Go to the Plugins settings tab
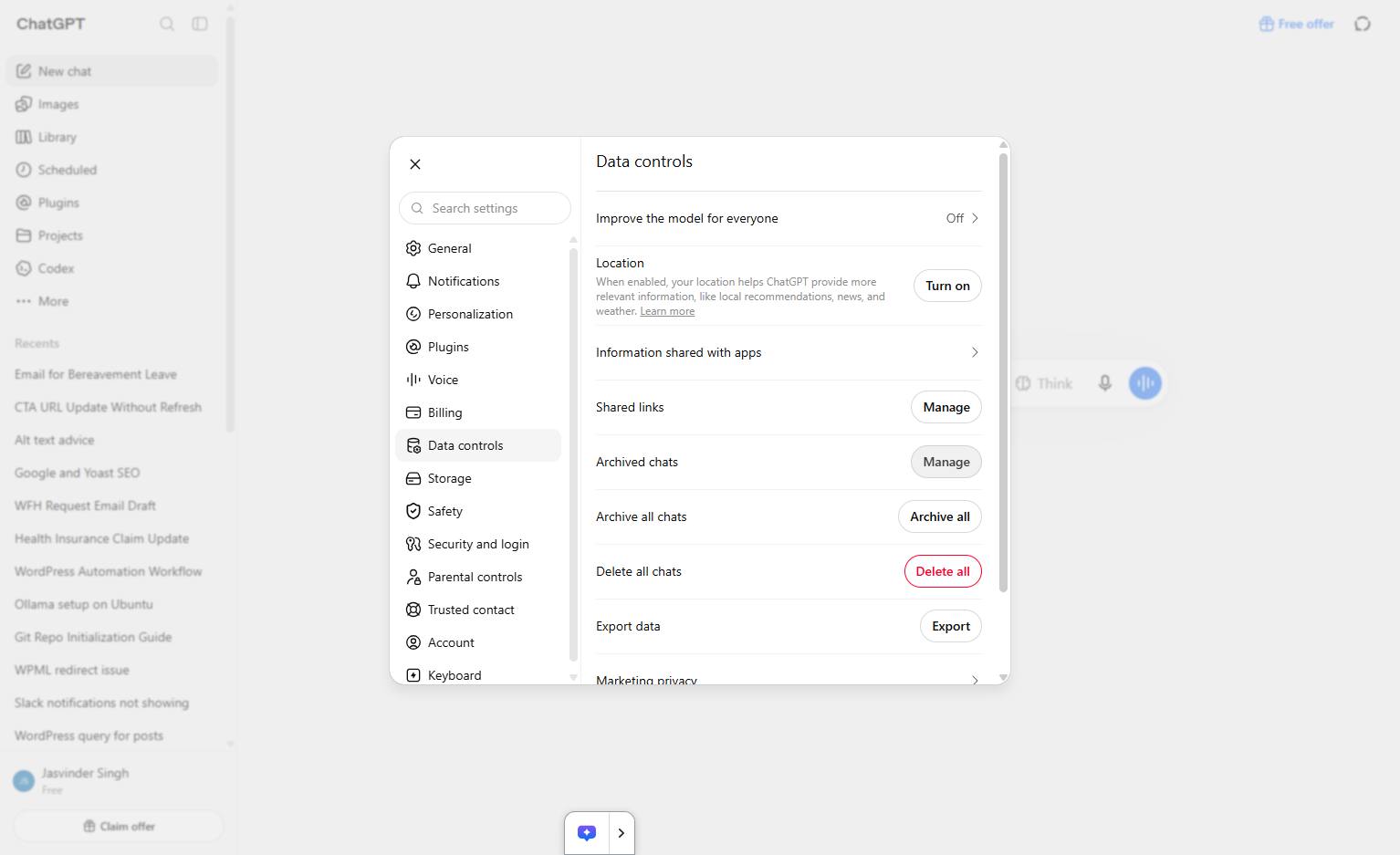This screenshot has width=1400, height=855. click(x=478, y=347)
